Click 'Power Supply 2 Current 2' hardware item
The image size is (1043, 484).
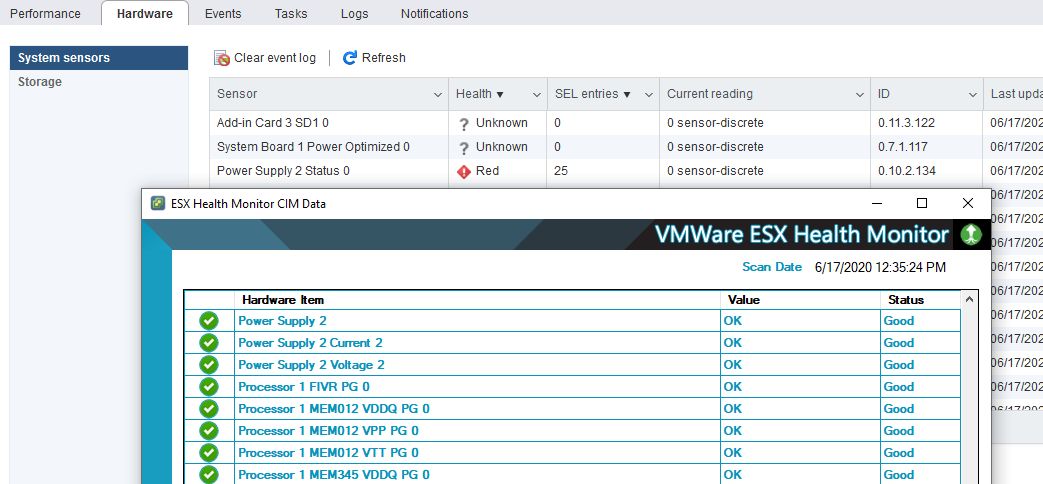coord(311,343)
